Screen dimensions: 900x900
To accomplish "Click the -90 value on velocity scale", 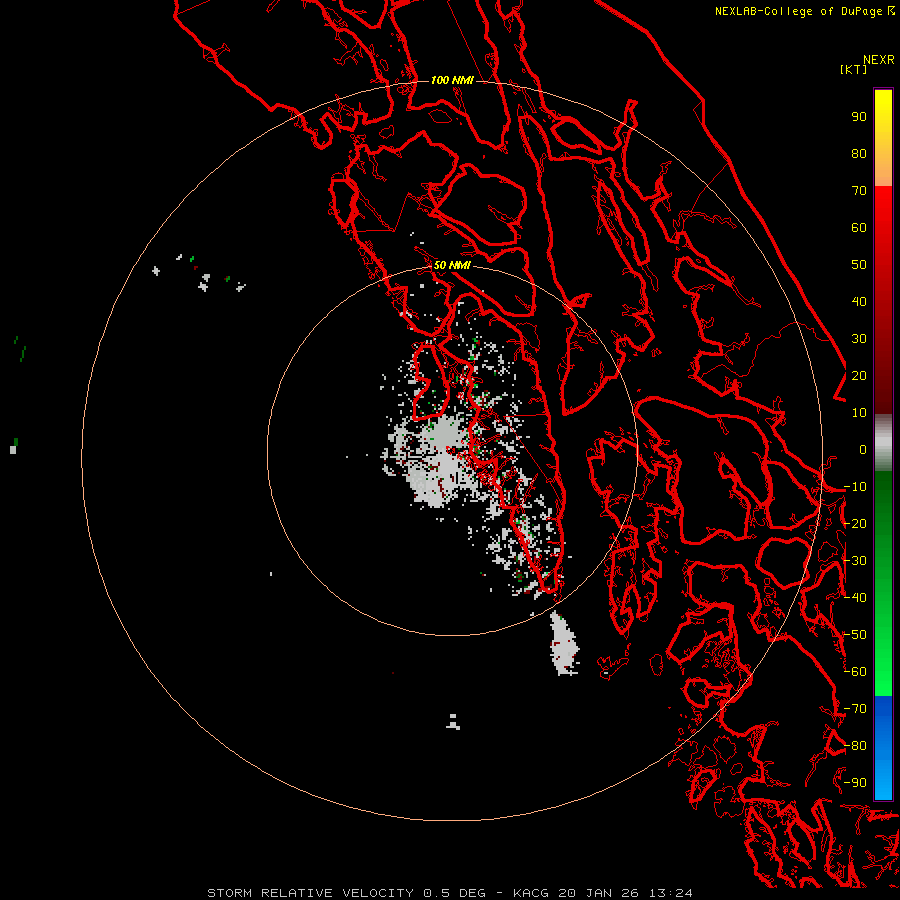I will click(x=855, y=783).
